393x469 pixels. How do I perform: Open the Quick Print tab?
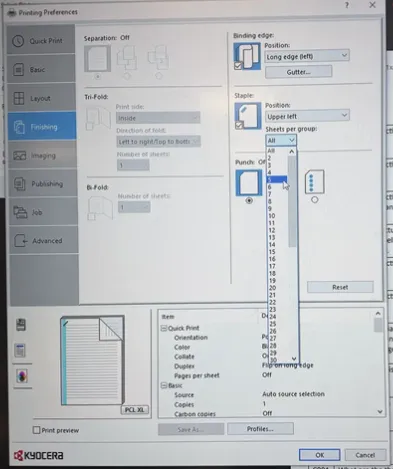pos(41,40)
